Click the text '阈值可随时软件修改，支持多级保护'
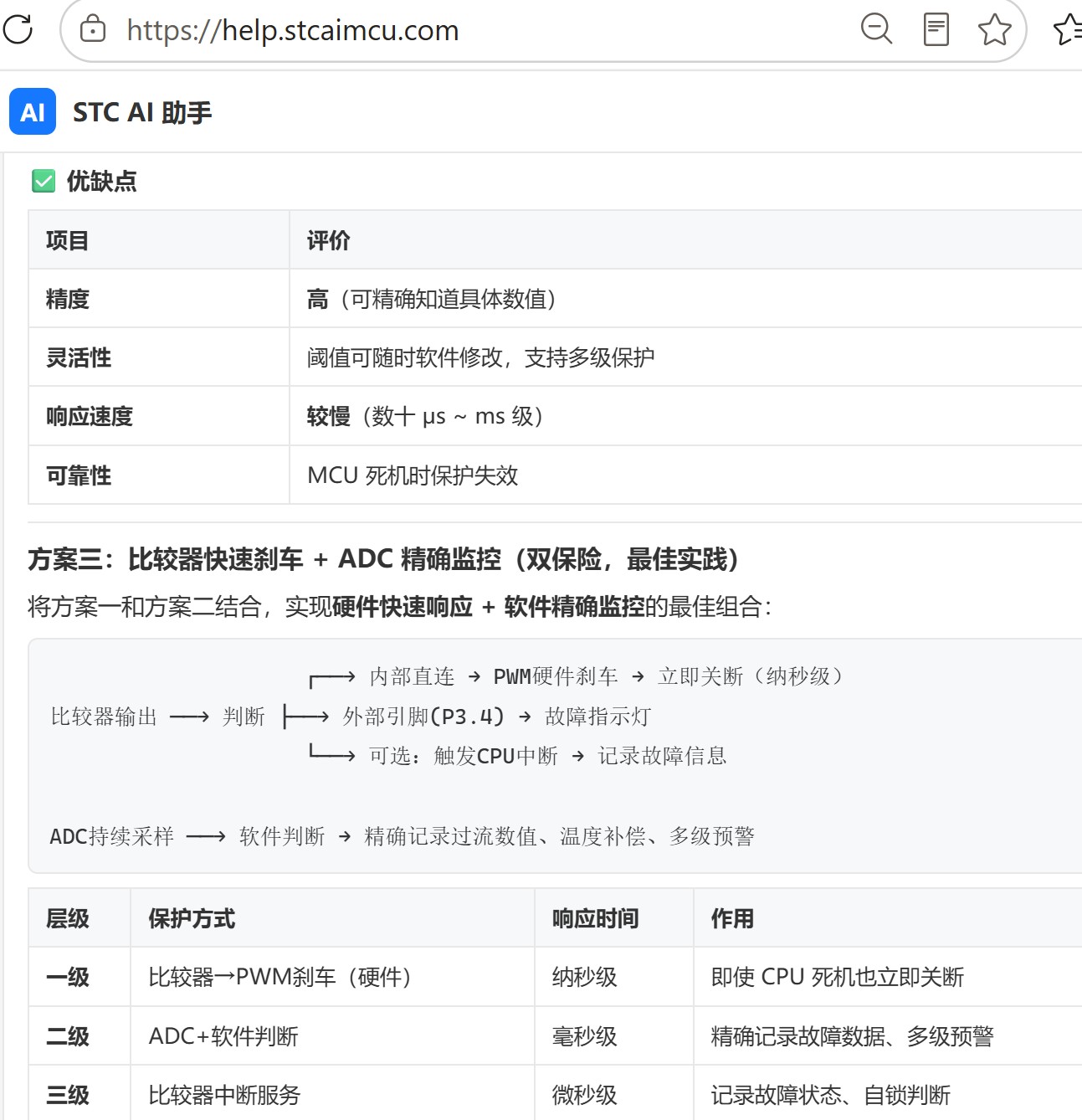 480,357
